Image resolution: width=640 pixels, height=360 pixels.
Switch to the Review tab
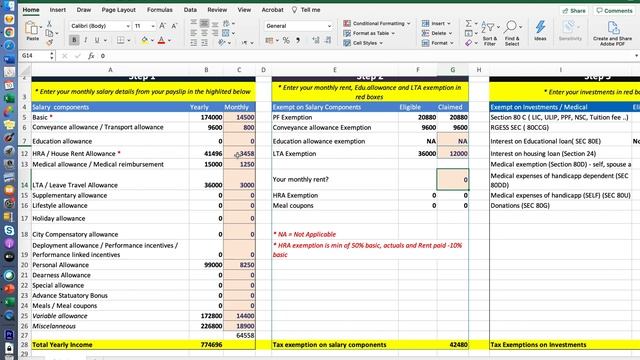[217, 10]
